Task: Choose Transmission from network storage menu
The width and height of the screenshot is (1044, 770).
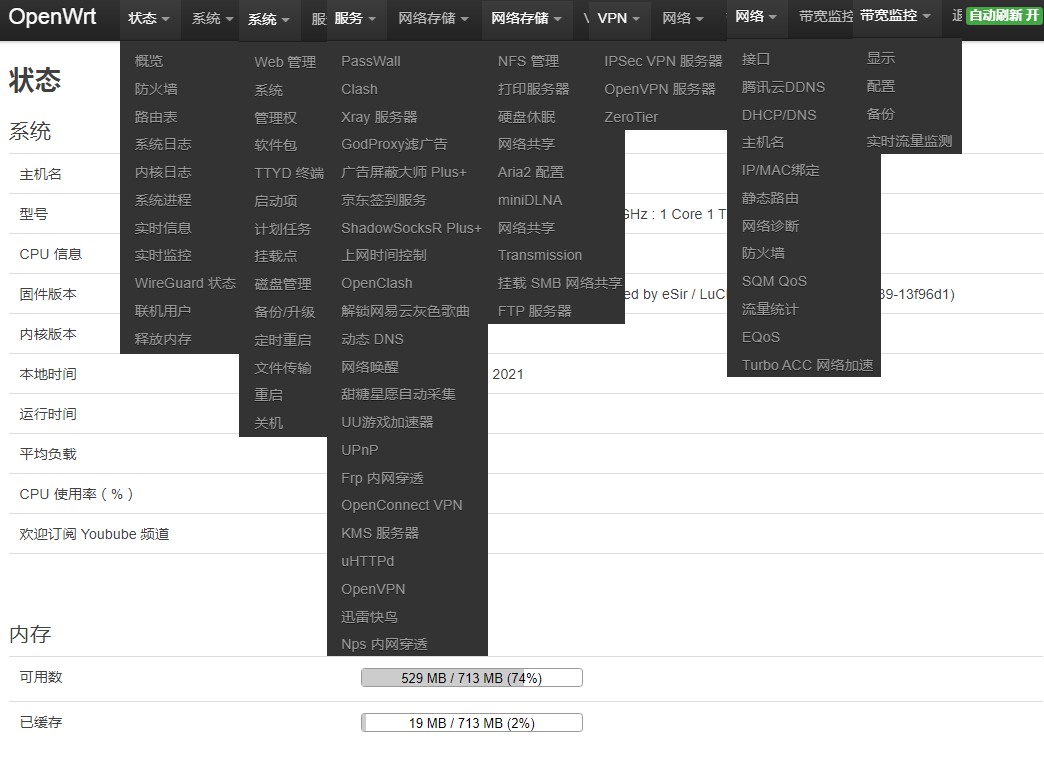Action: (539, 255)
